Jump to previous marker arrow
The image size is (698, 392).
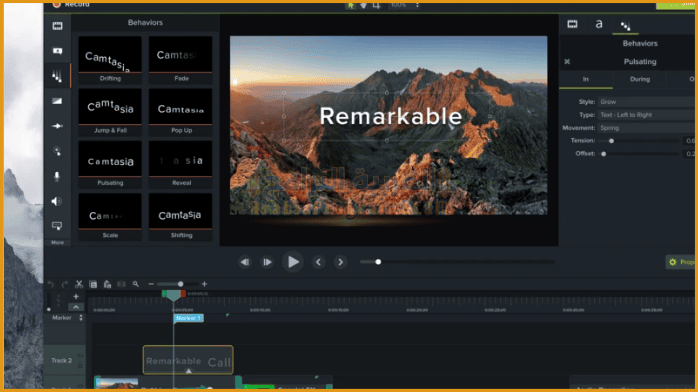(x=318, y=262)
